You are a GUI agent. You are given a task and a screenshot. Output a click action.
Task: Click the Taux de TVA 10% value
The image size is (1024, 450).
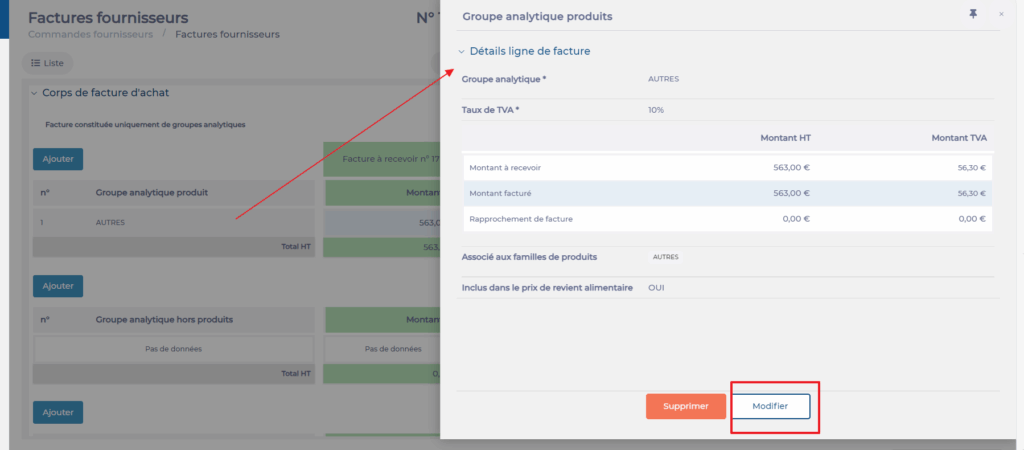[x=656, y=110]
